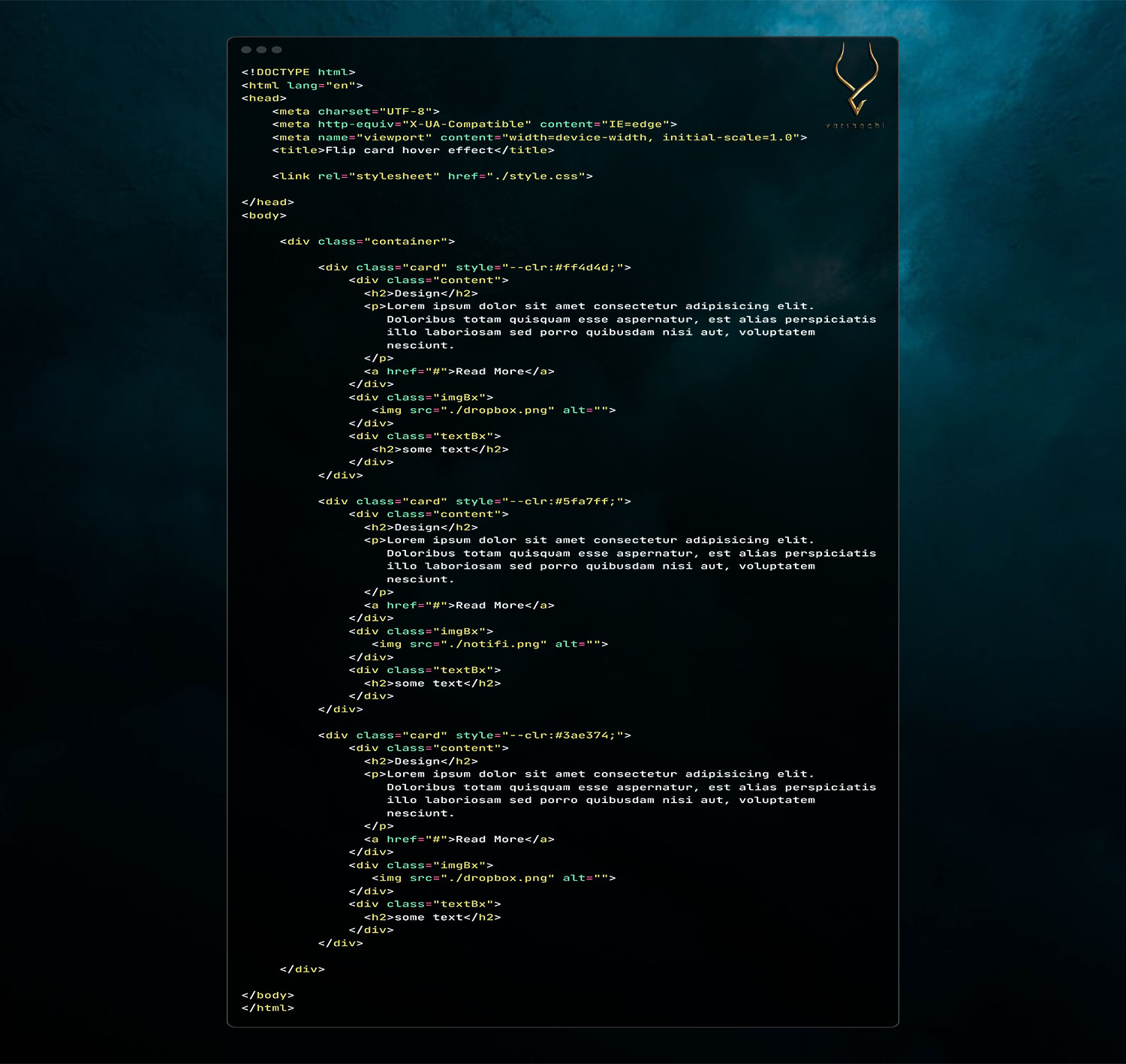Click the middle window control dot
The height and width of the screenshot is (1064, 1126).
[x=261, y=50]
